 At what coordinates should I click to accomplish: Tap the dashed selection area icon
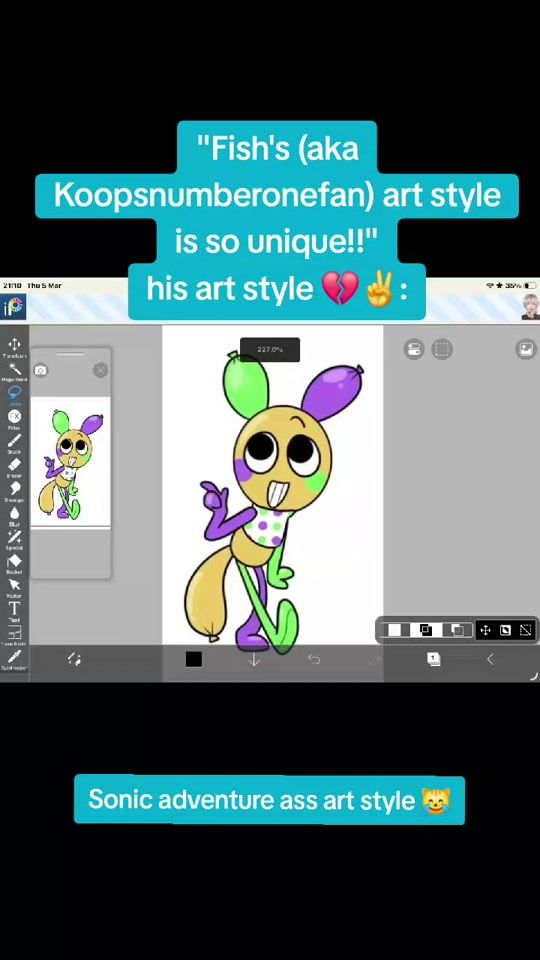click(x=441, y=349)
